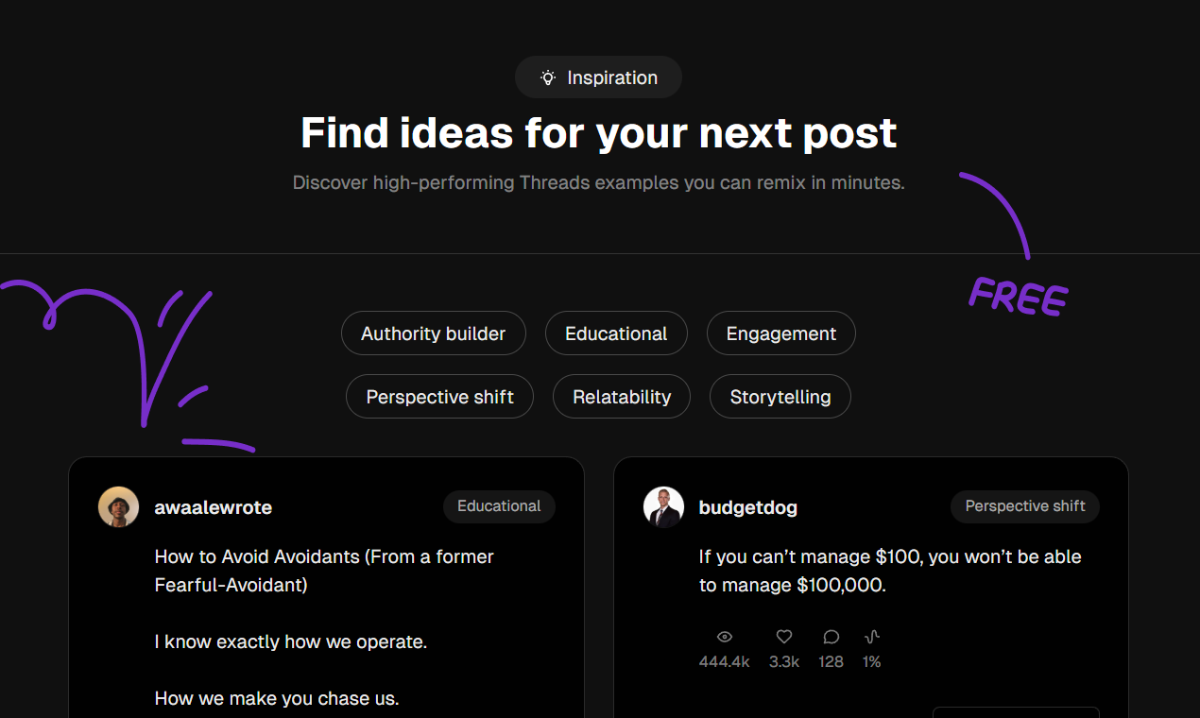Open awaalewrote's profile
1200x718 pixels.
[x=213, y=507]
